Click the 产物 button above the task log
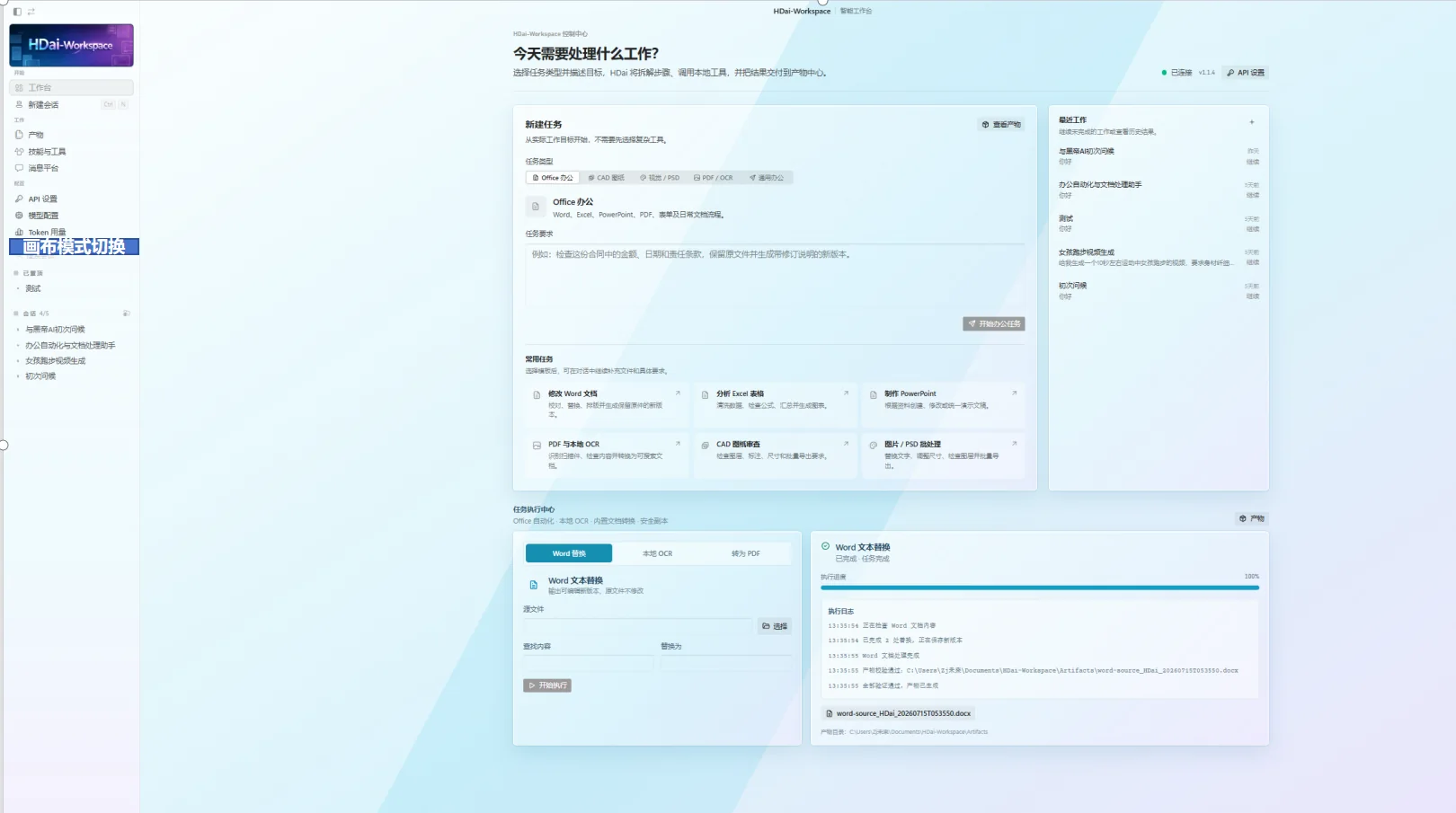This screenshot has height=813, width=1456. pos(1251,518)
